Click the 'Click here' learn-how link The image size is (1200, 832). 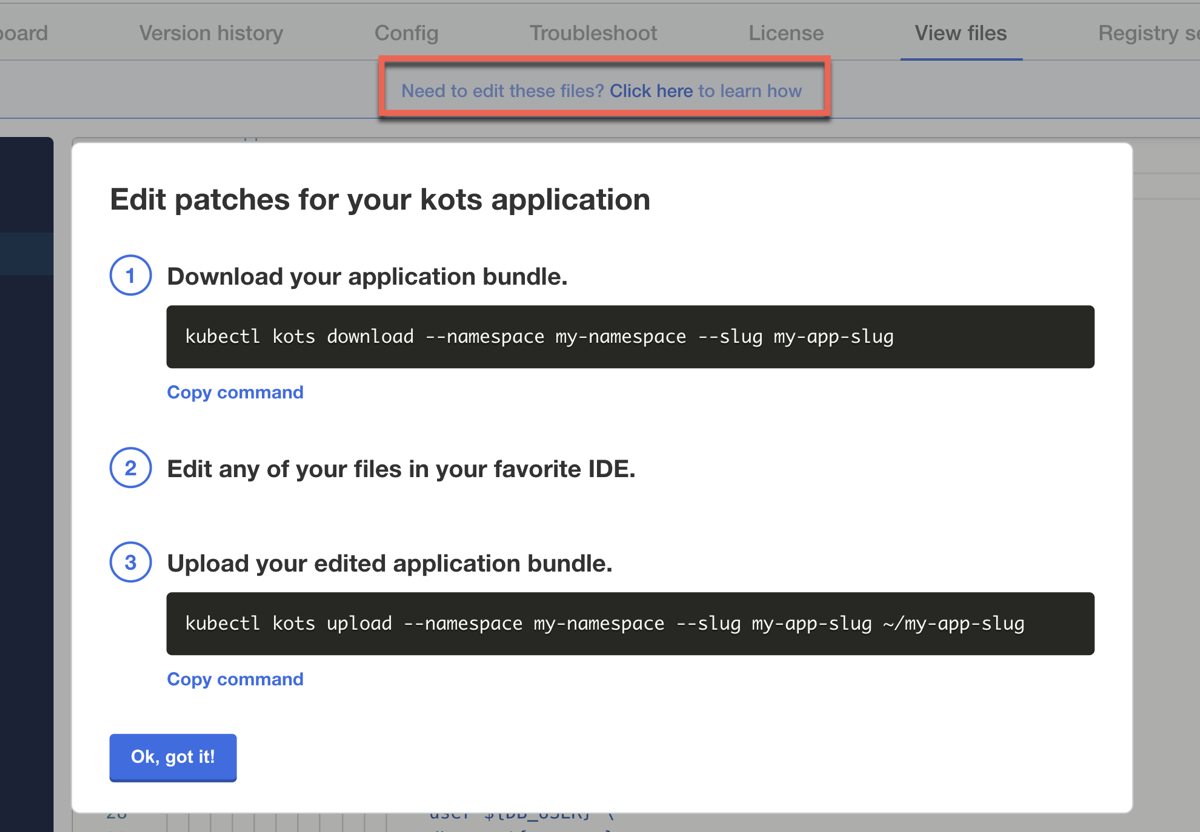[x=650, y=90]
